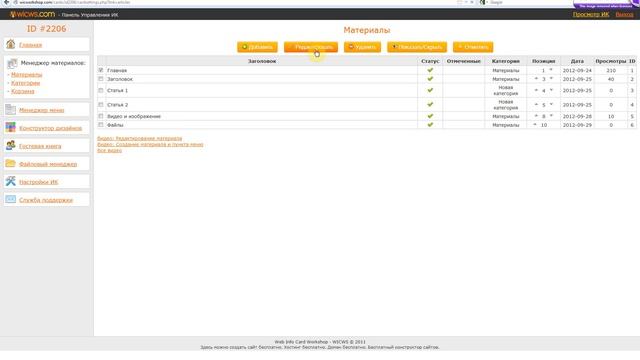Click the Отметить button
The image size is (640, 360).
(473, 47)
